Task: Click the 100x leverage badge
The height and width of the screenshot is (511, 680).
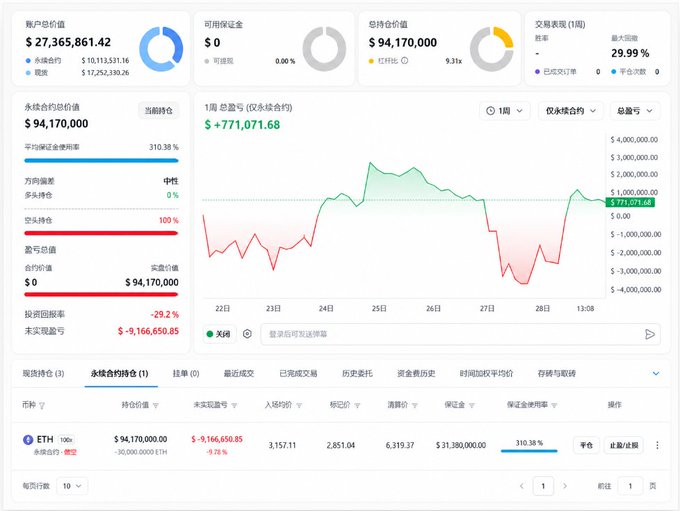Action: tap(66, 440)
